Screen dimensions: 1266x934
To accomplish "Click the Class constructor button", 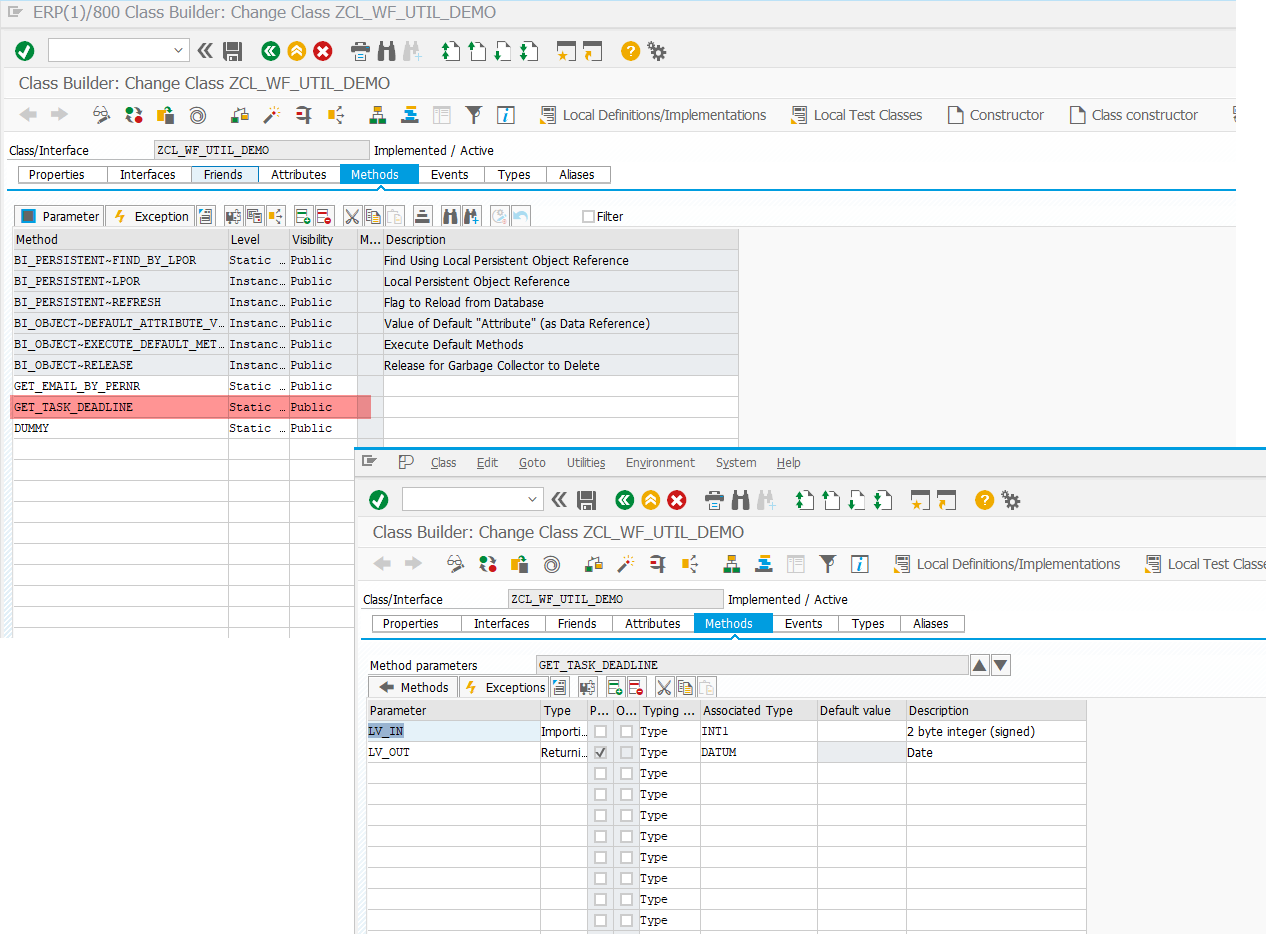I will [1133, 115].
